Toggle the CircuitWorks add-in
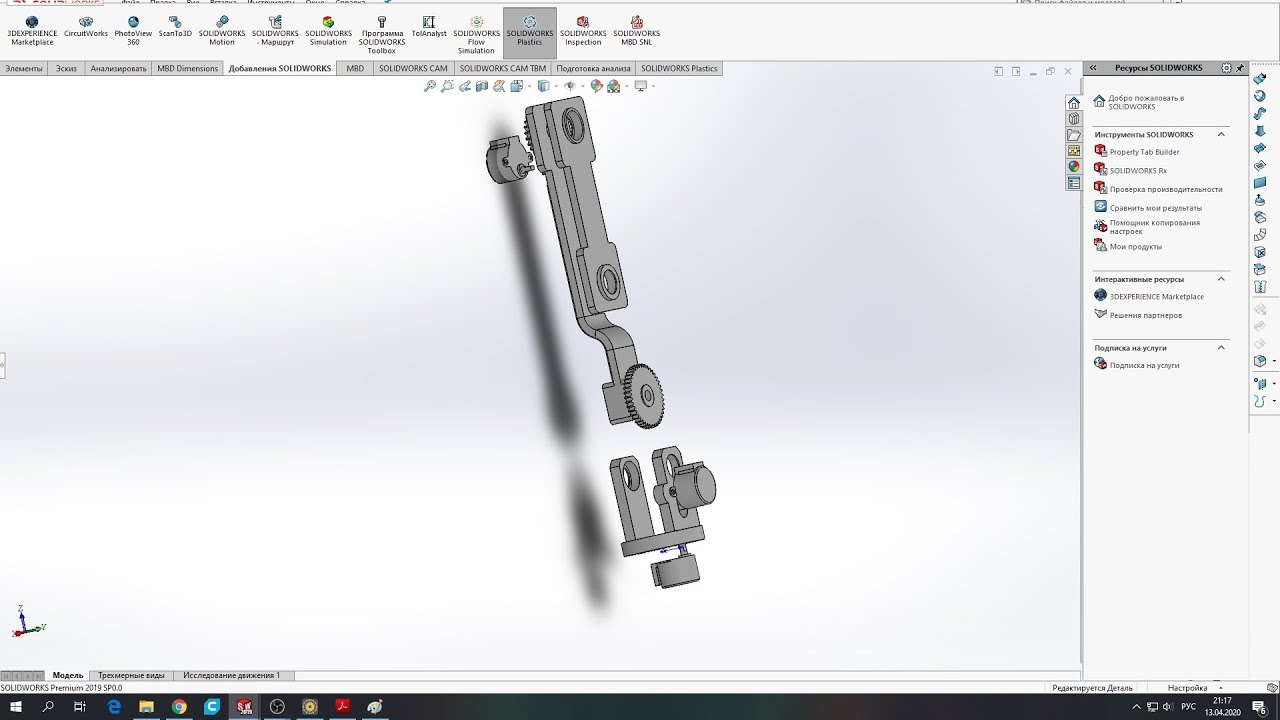The width and height of the screenshot is (1280, 720). click(x=86, y=27)
